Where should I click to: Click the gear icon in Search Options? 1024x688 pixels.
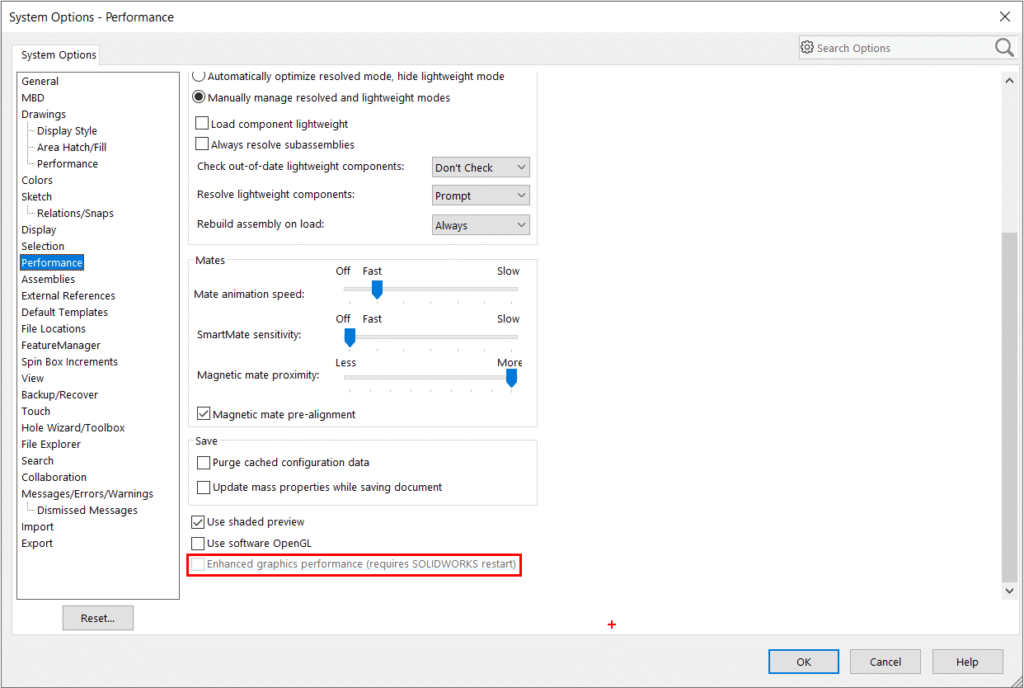pyautogui.click(x=807, y=48)
